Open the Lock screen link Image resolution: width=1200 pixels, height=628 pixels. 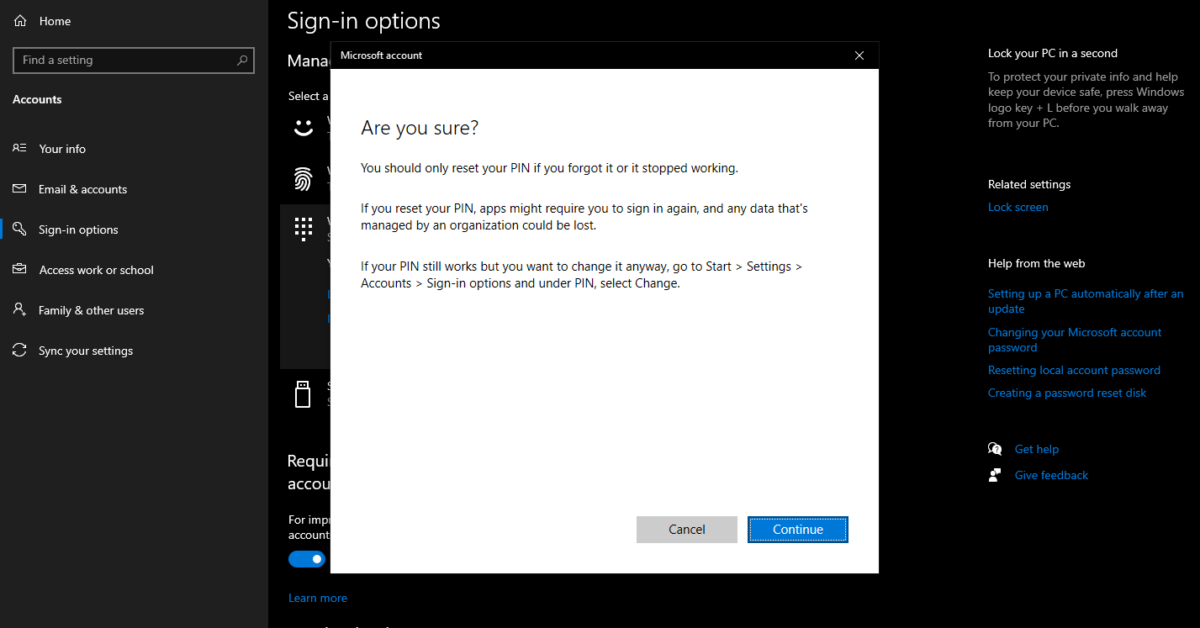1018,206
